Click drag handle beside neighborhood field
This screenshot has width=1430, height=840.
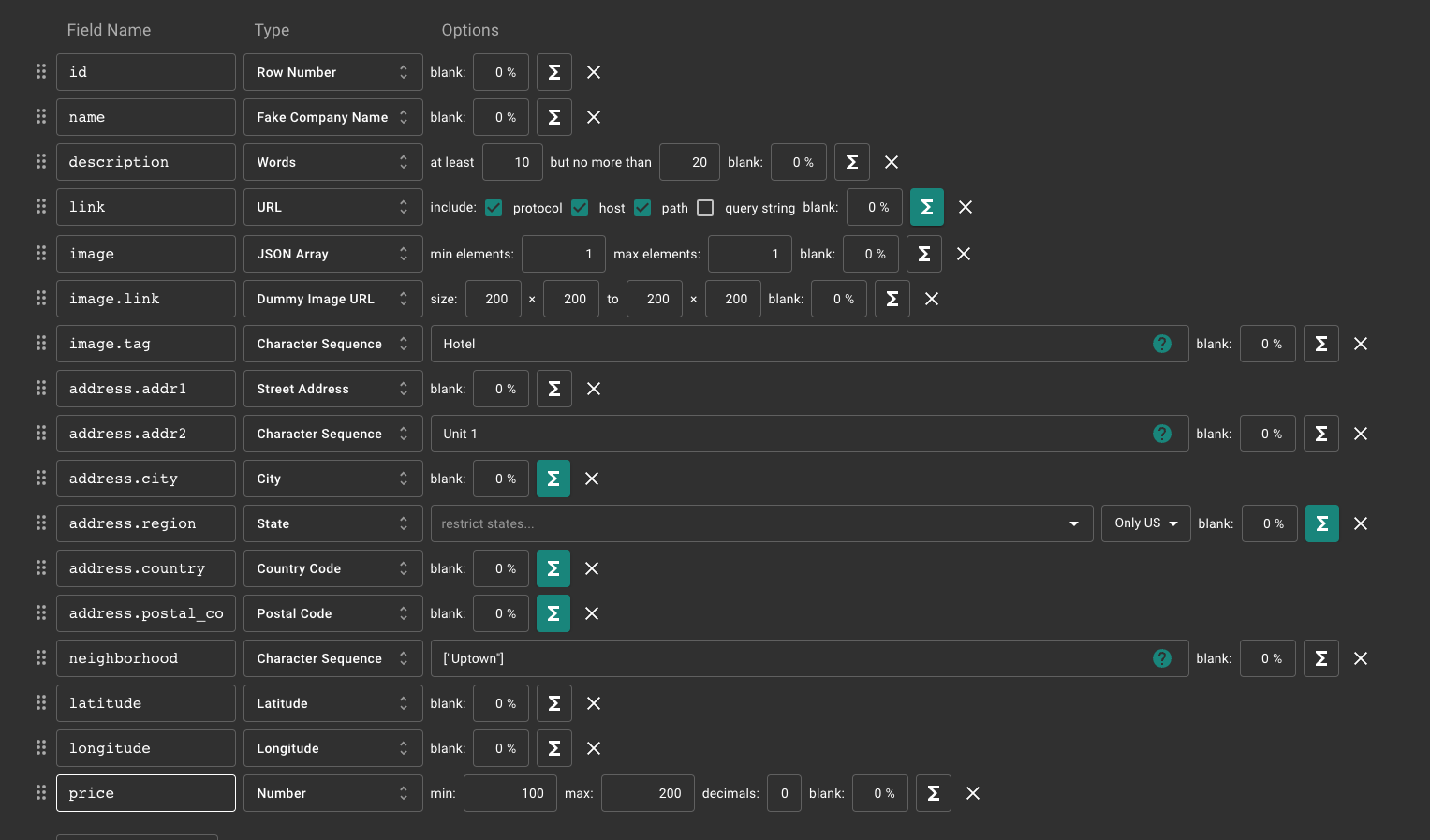pyautogui.click(x=41, y=657)
